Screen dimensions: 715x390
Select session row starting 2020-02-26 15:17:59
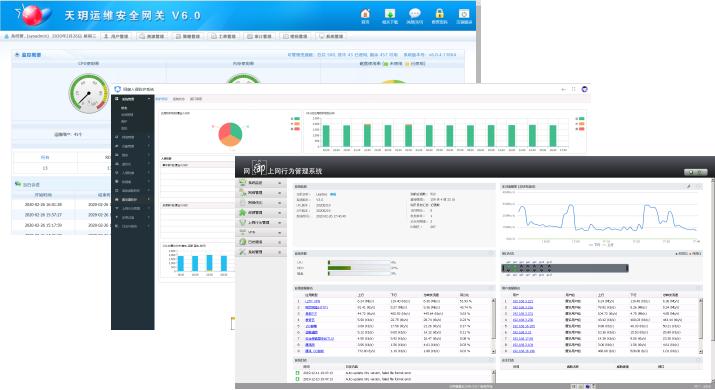[62, 225]
